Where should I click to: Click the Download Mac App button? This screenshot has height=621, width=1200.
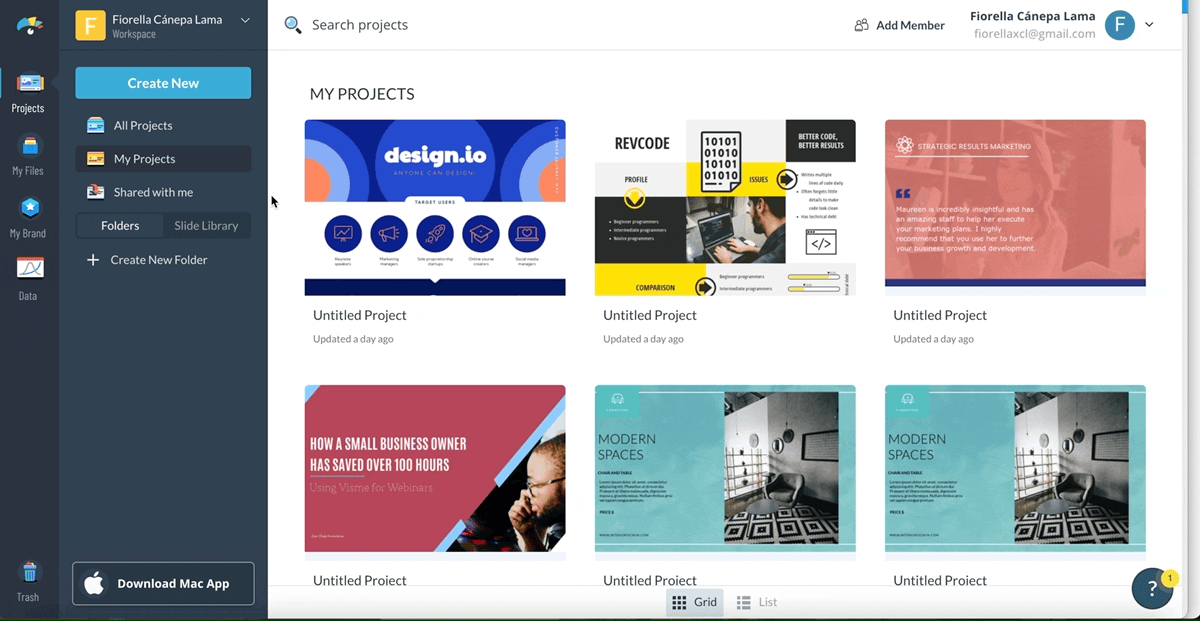pyautogui.click(x=163, y=584)
